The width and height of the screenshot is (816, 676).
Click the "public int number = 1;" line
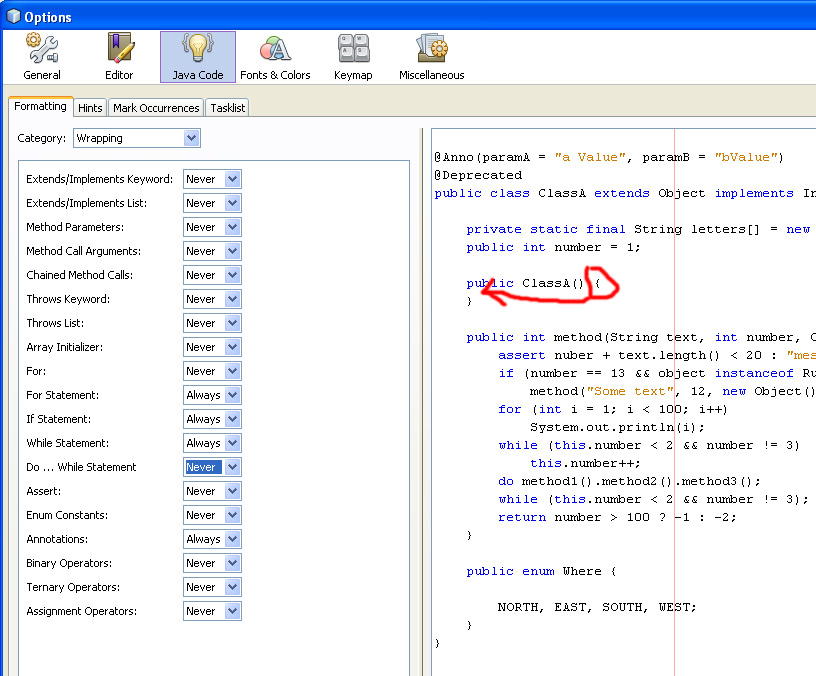pyautogui.click(x=553, y=247)
